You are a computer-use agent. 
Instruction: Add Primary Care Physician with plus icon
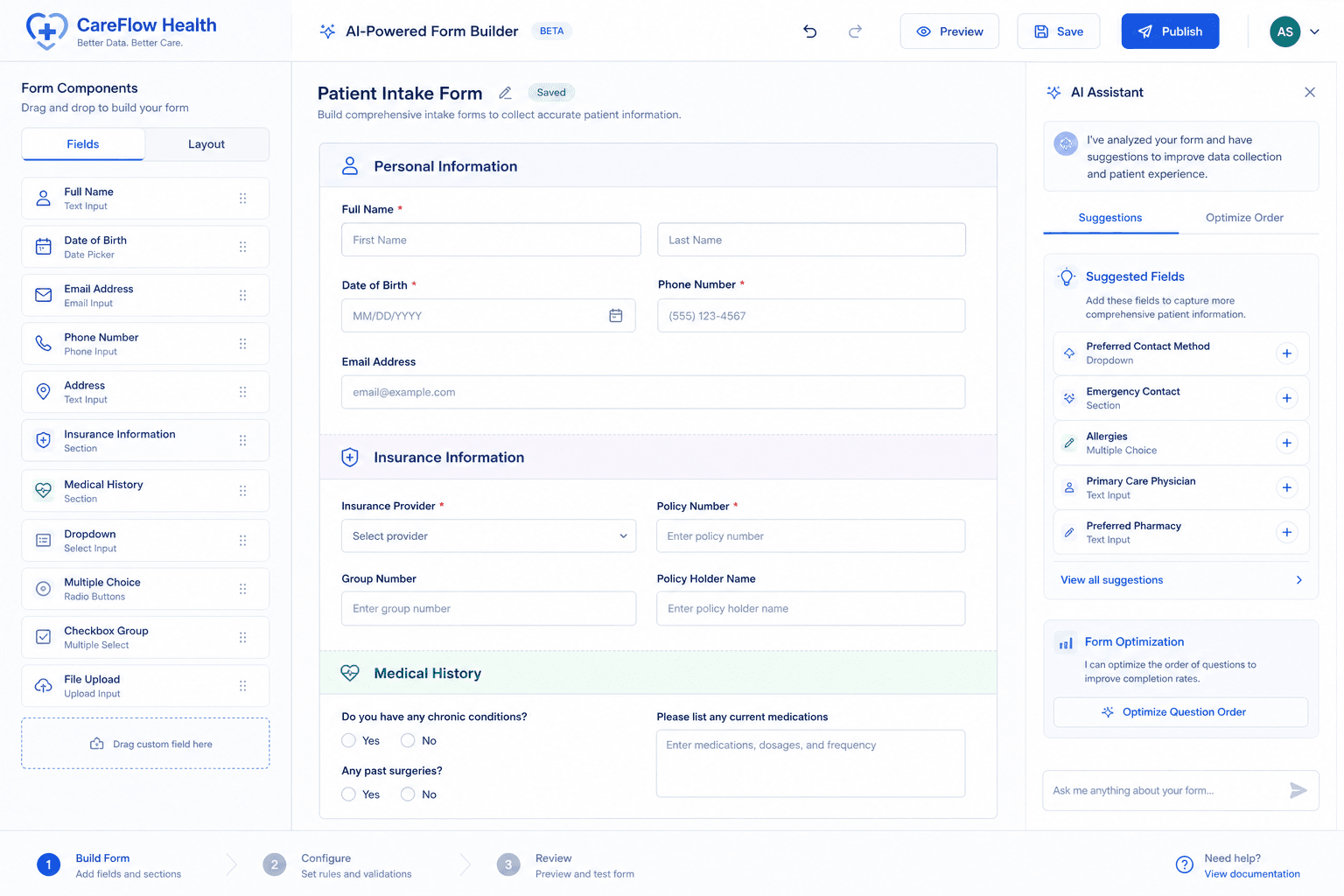point(1286,487)
